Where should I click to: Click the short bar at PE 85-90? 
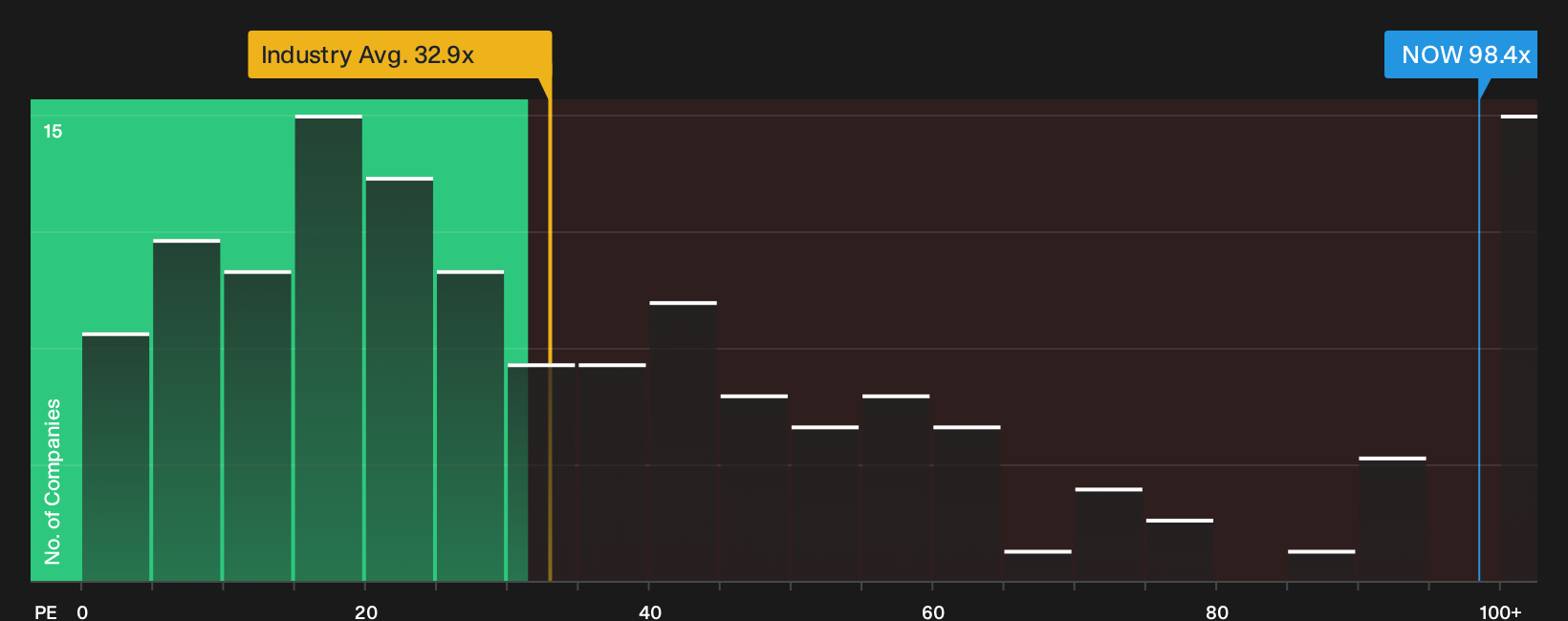[1321, 566]
